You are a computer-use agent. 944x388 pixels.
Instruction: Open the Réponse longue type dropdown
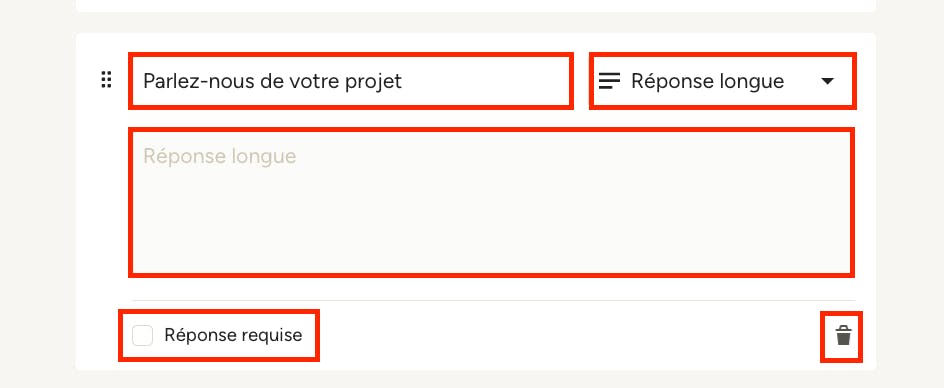[722, 81]
